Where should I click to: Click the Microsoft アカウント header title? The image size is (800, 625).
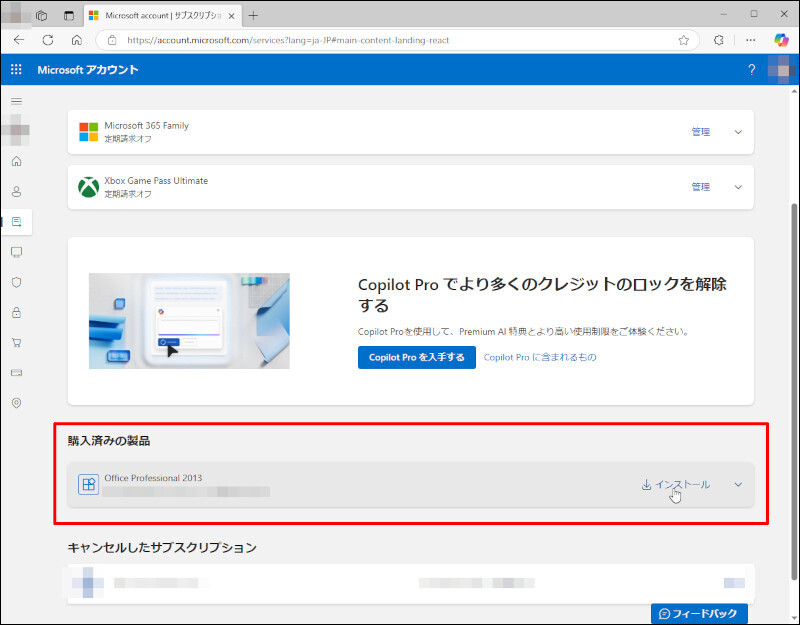[88, 69]
